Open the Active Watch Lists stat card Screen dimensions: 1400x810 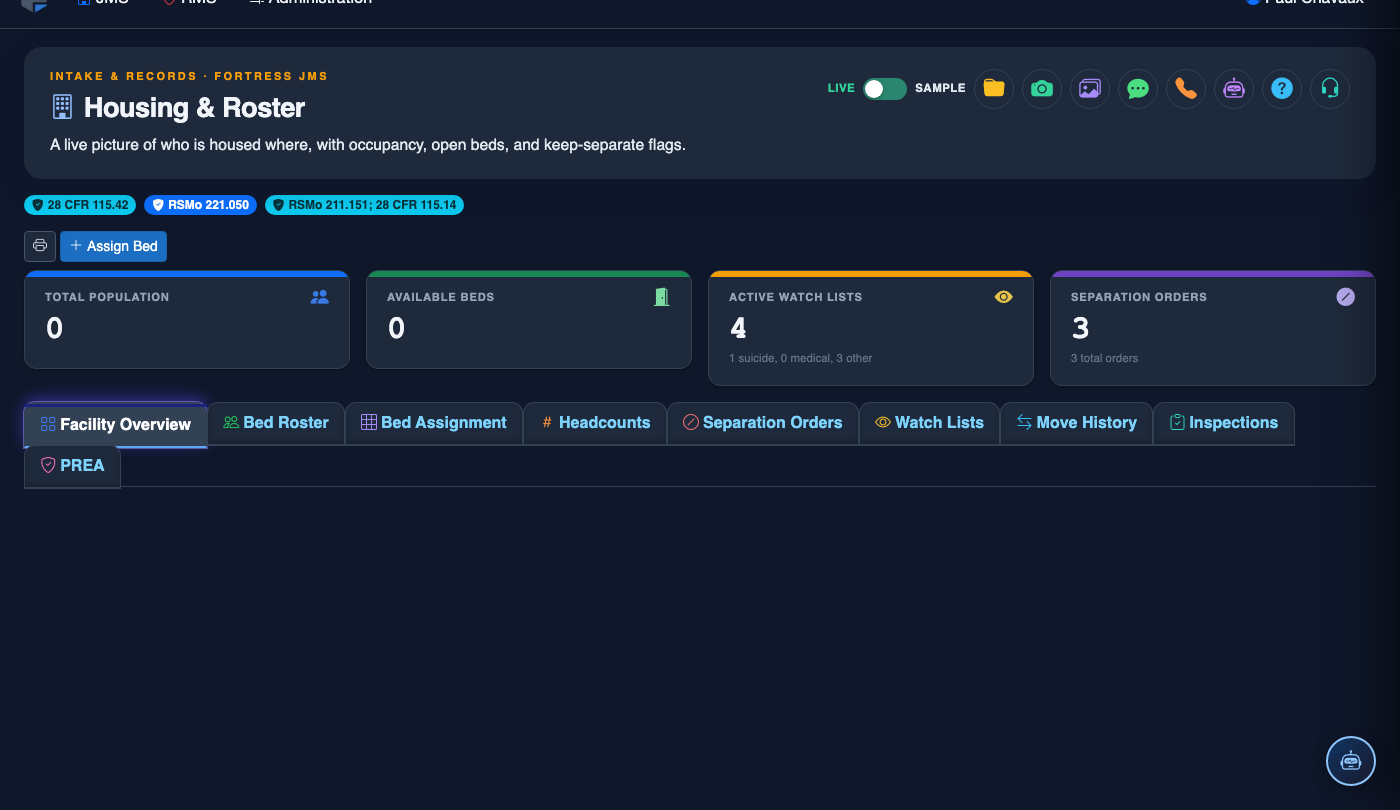tap(871, 327)
